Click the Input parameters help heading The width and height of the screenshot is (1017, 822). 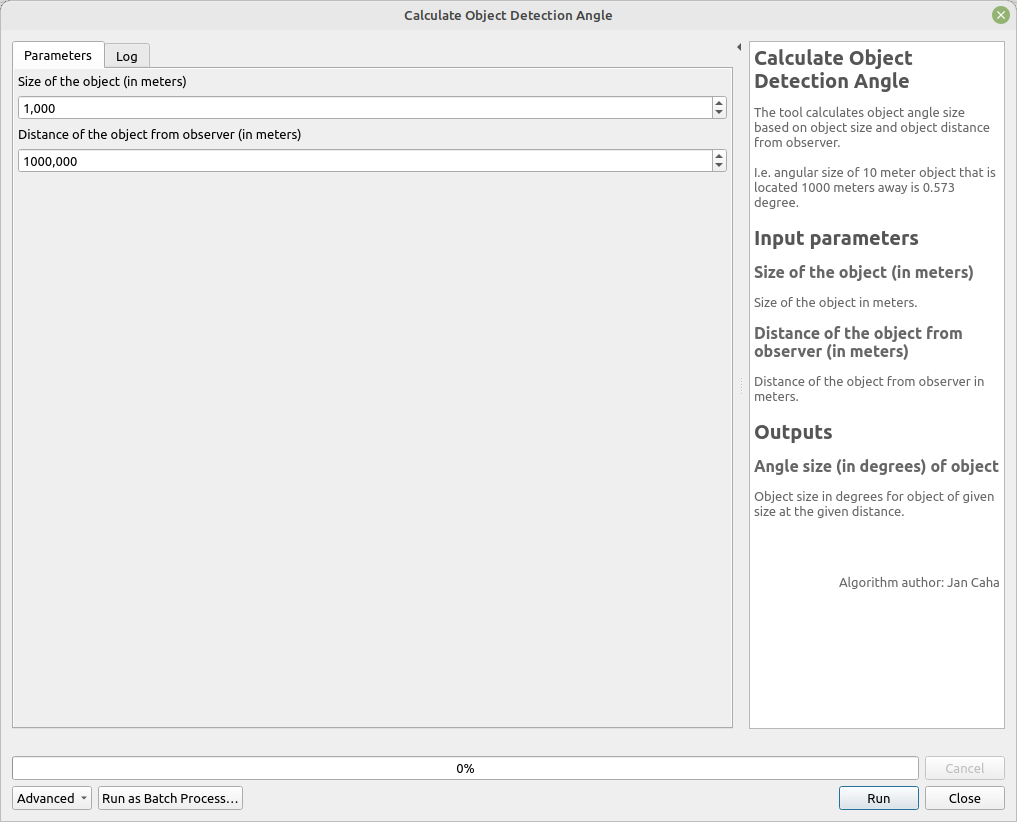point(836,238)
